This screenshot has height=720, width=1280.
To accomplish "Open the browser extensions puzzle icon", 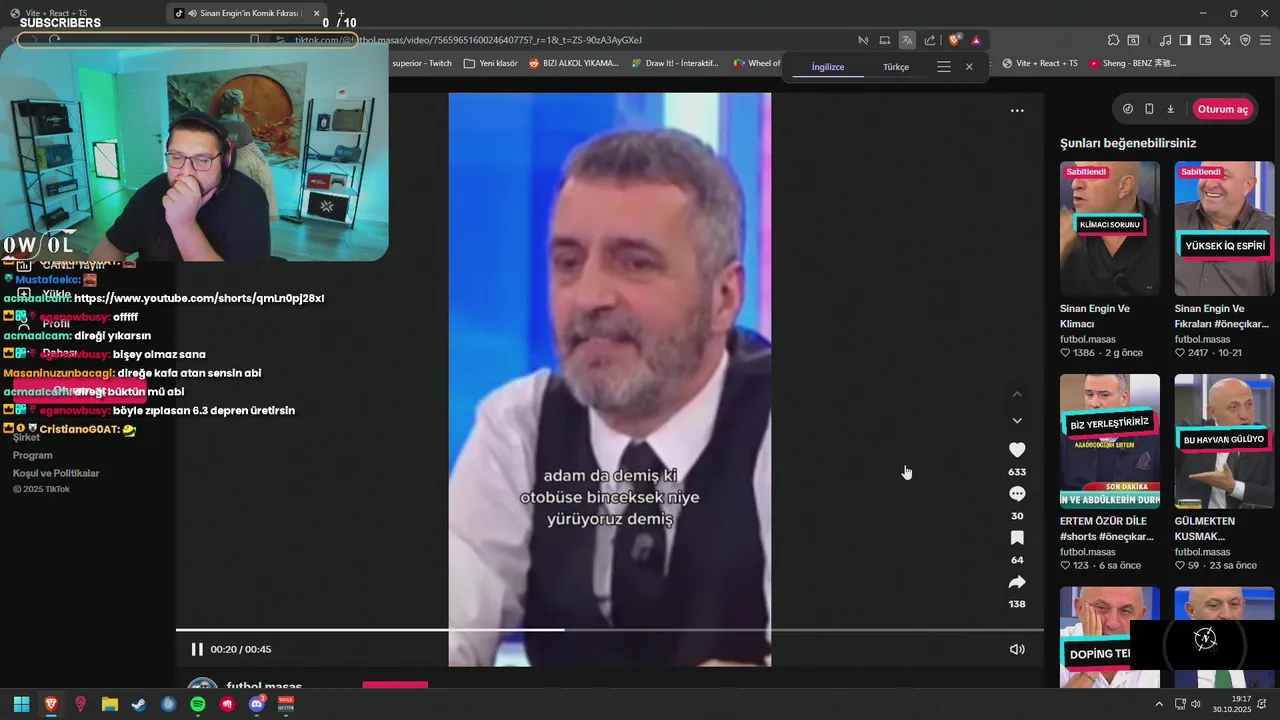I will pos(1113,40).
